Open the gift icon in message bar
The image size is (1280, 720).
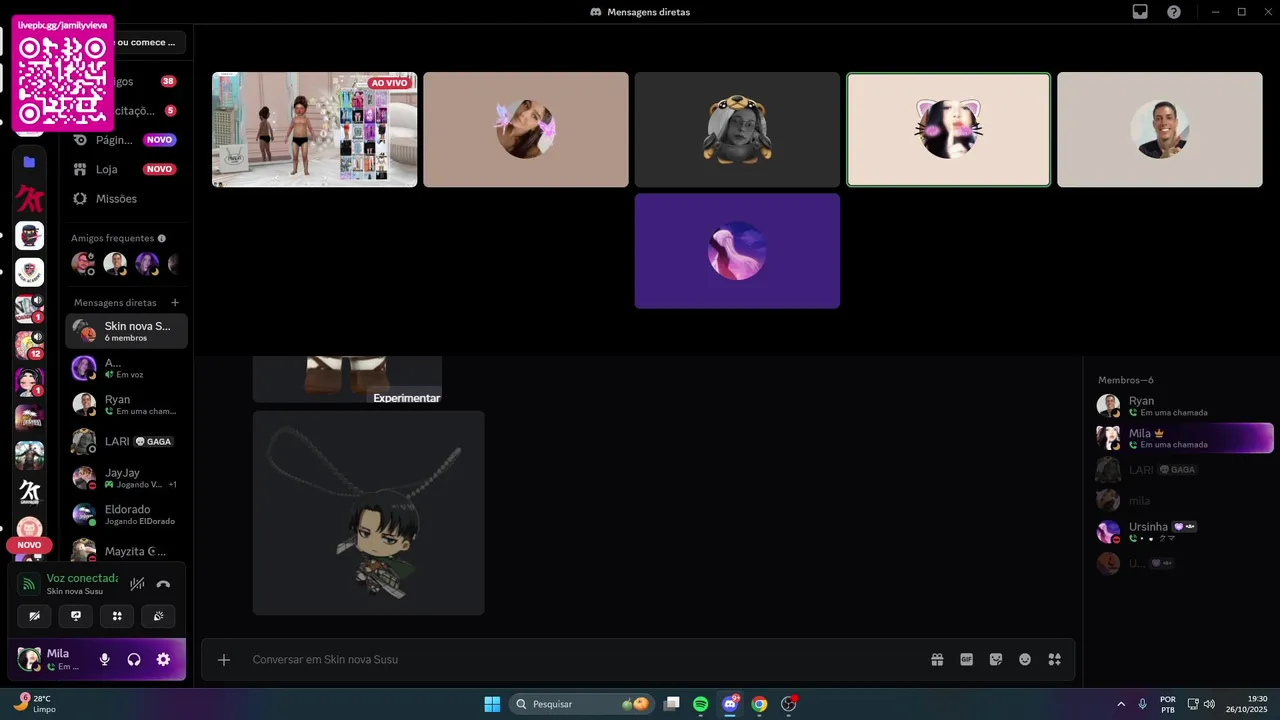[x=937, y=660]
